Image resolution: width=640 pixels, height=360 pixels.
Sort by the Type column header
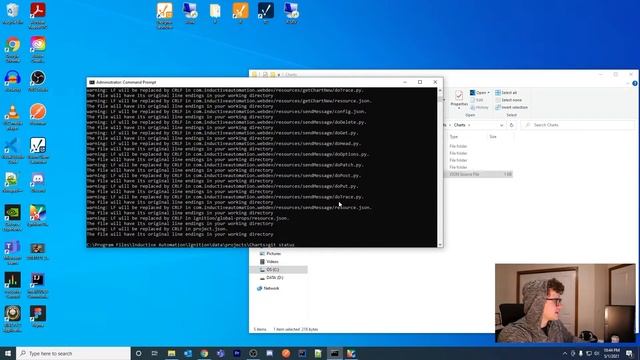pos(454,137)
